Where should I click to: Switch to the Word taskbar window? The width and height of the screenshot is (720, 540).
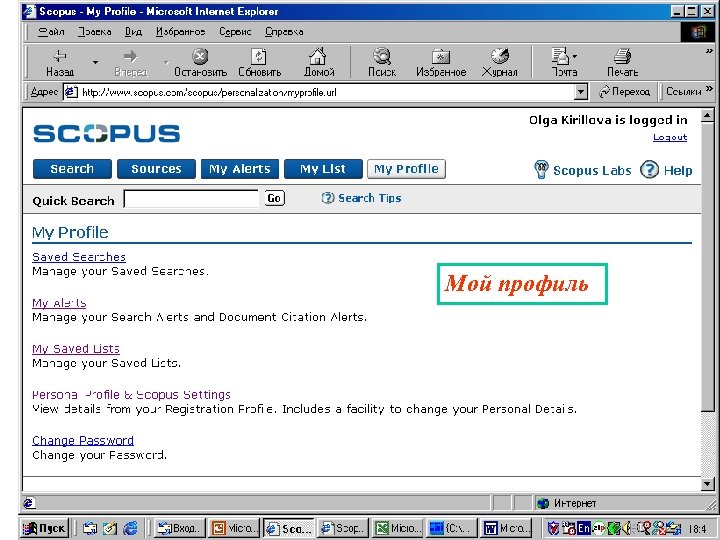click(506, 528)
